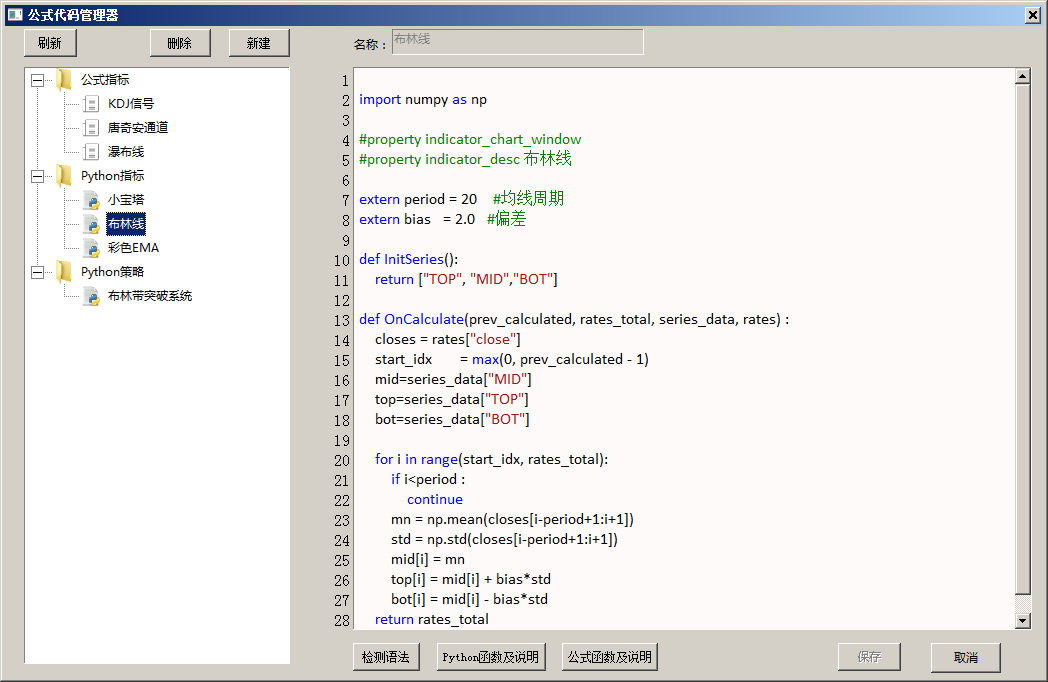This screenshot has height=682, width=1048.
Task: Click the 瀑布线 document icon
Action: (x=92, y=152)
